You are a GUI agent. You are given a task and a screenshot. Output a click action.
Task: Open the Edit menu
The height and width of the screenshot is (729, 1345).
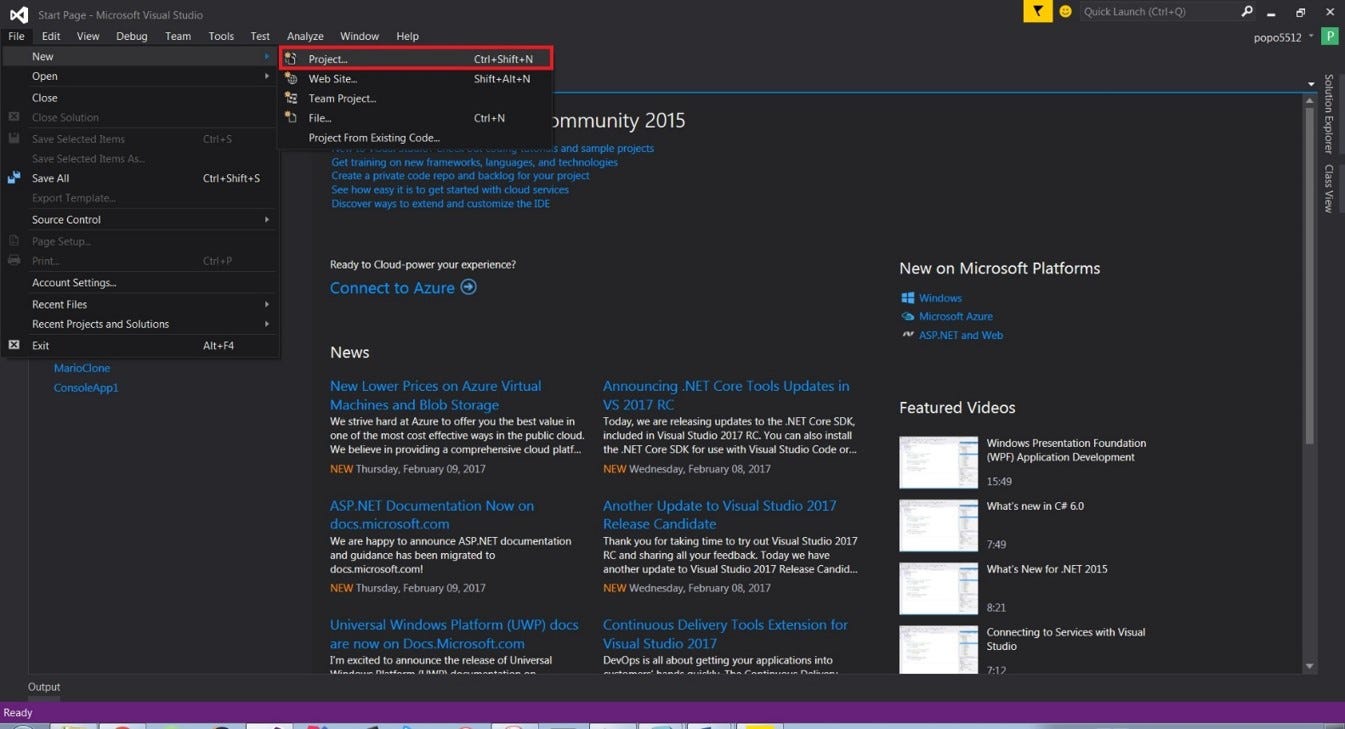tap(51, 36)
